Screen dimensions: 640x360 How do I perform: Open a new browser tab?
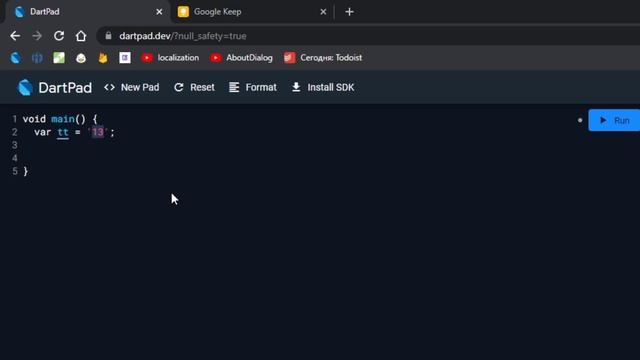[349, 12]
